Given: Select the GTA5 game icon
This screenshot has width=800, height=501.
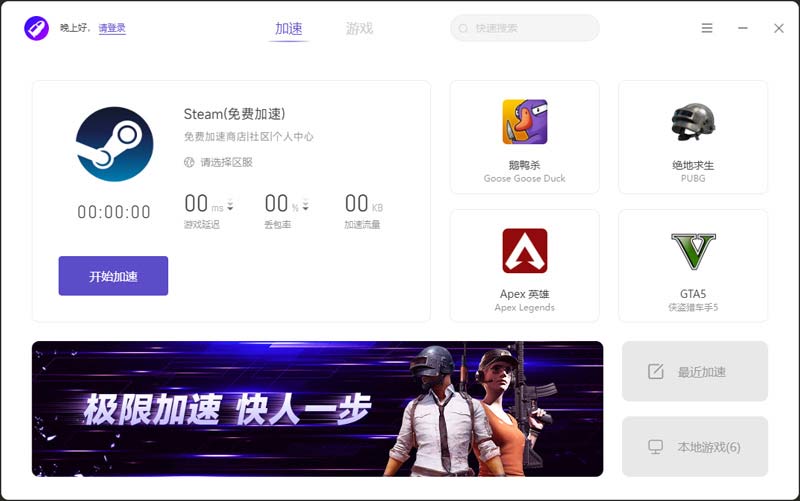Looking at the screenshot, I should 693,251.
